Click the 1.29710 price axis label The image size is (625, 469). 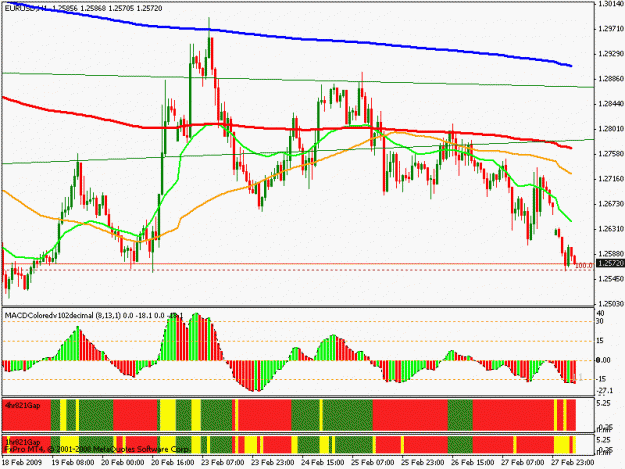610,29
